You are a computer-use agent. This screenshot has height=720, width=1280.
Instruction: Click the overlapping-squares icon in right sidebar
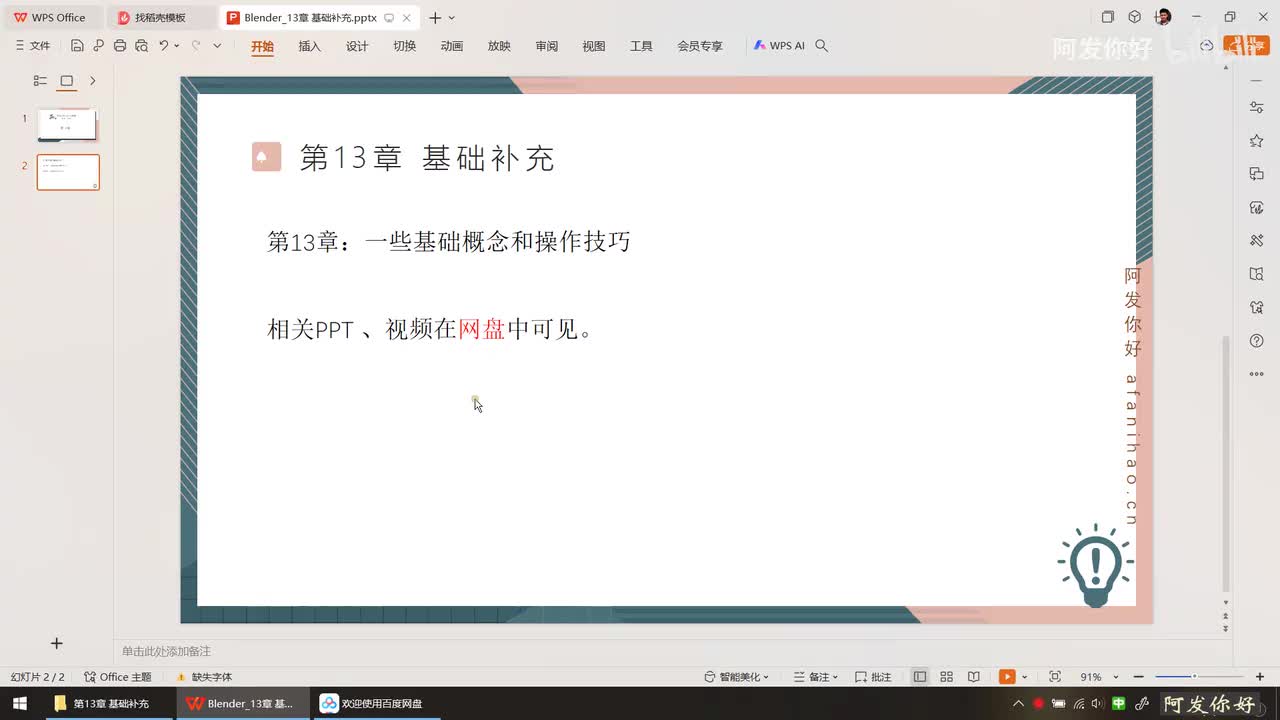pyautogui.click(x=1257, y=174)
